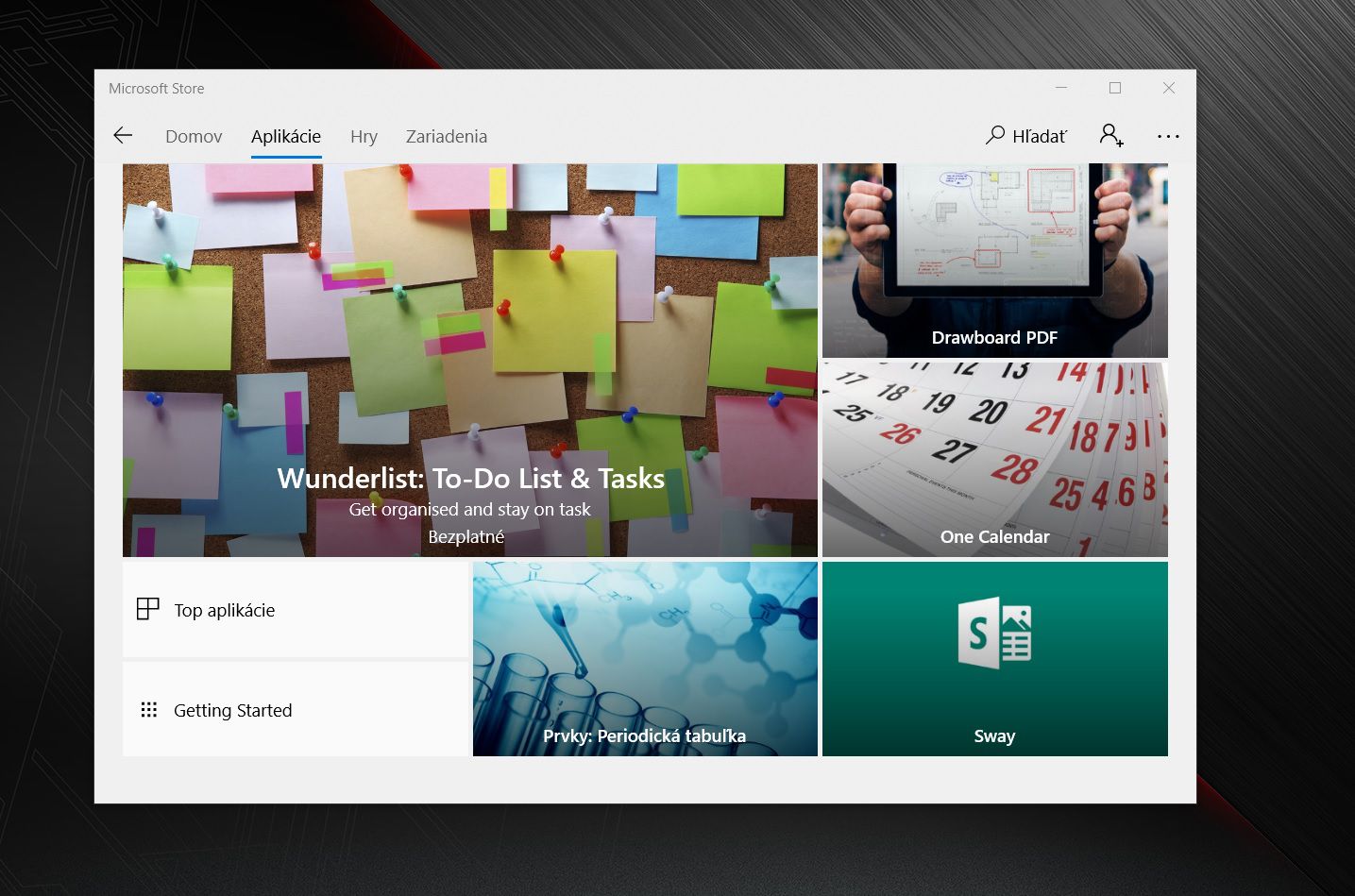Screen dimensions: 1355x896
Task: Click the Top aplikácie grid icon
Action: (148, 609)
